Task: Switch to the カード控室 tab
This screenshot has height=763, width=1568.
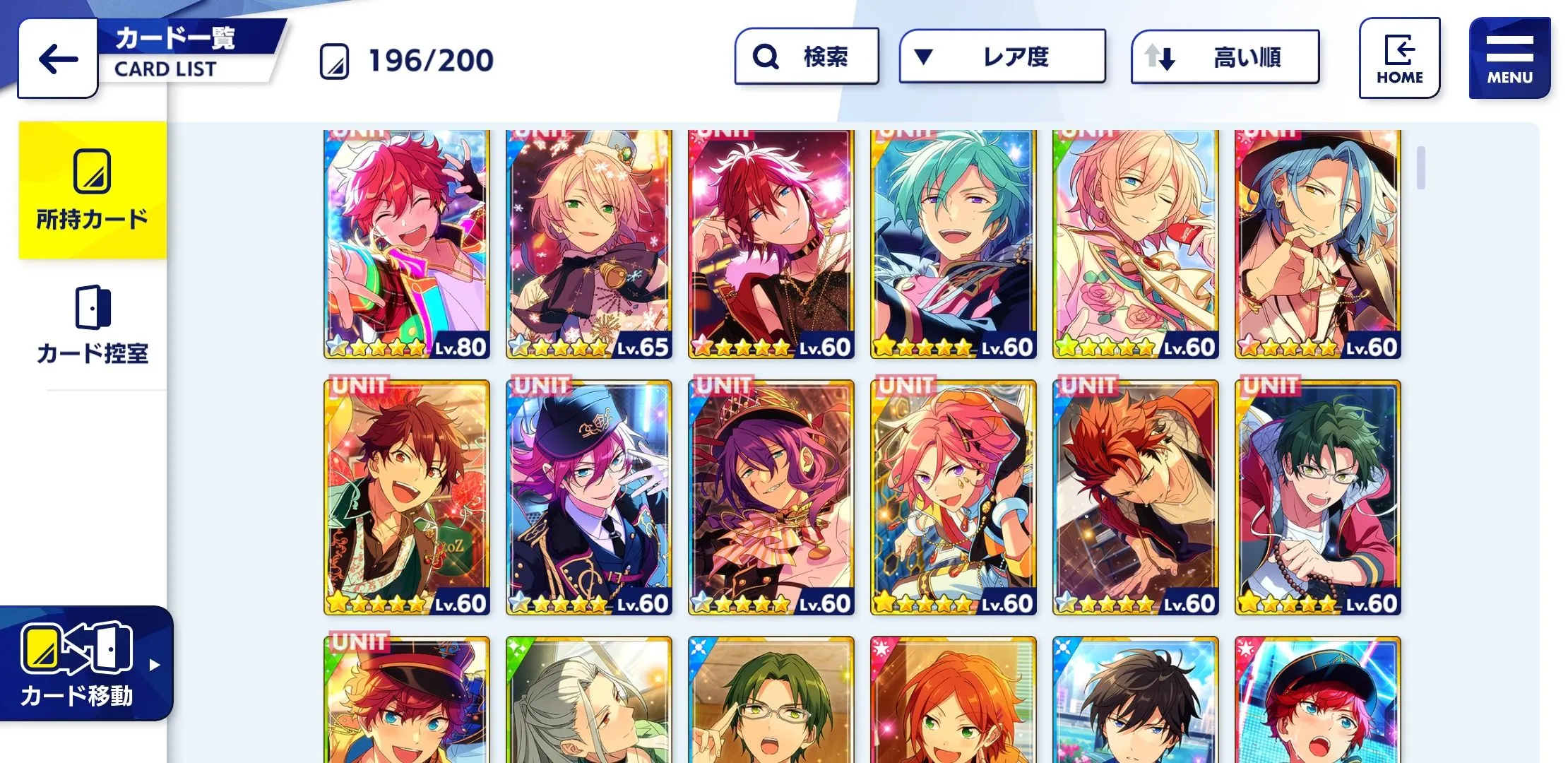Action: tap(93, 325)
